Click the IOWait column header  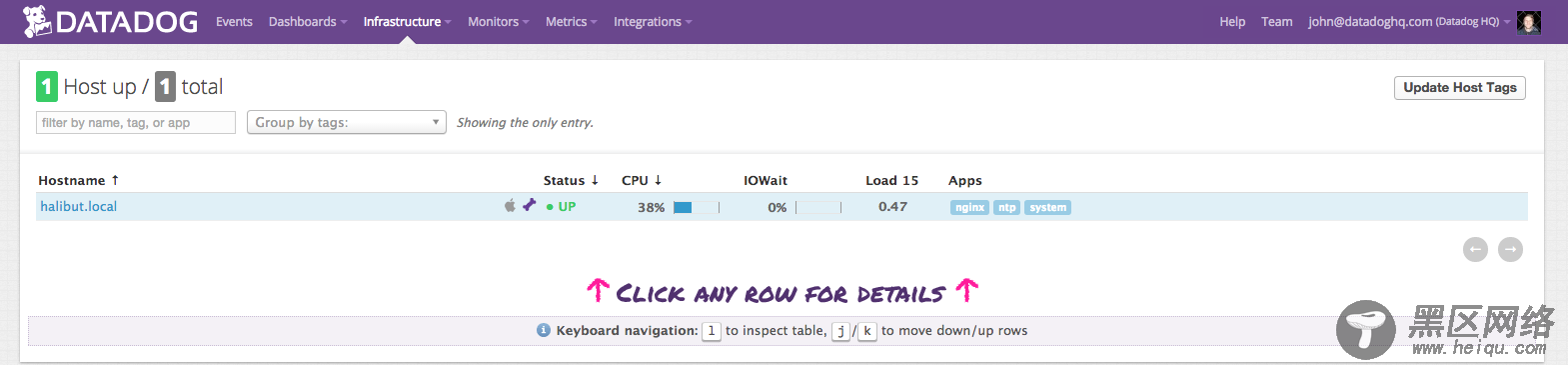coord(766,181)
